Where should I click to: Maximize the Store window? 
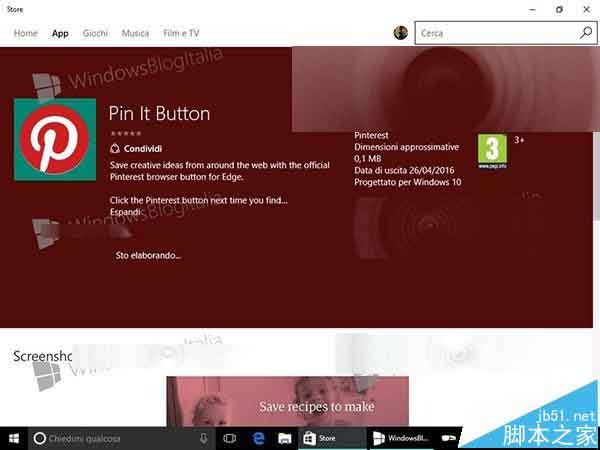click(x=559, y=10)
